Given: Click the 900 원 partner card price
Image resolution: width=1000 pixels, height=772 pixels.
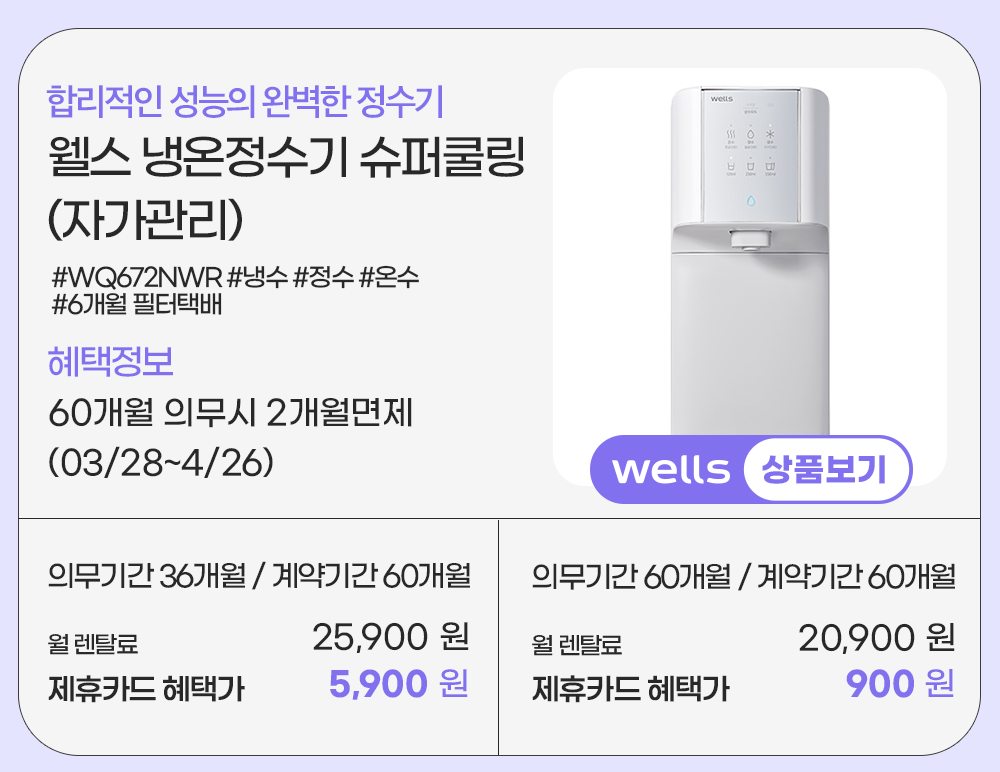Looking at the screenshot, I should 899,685.
